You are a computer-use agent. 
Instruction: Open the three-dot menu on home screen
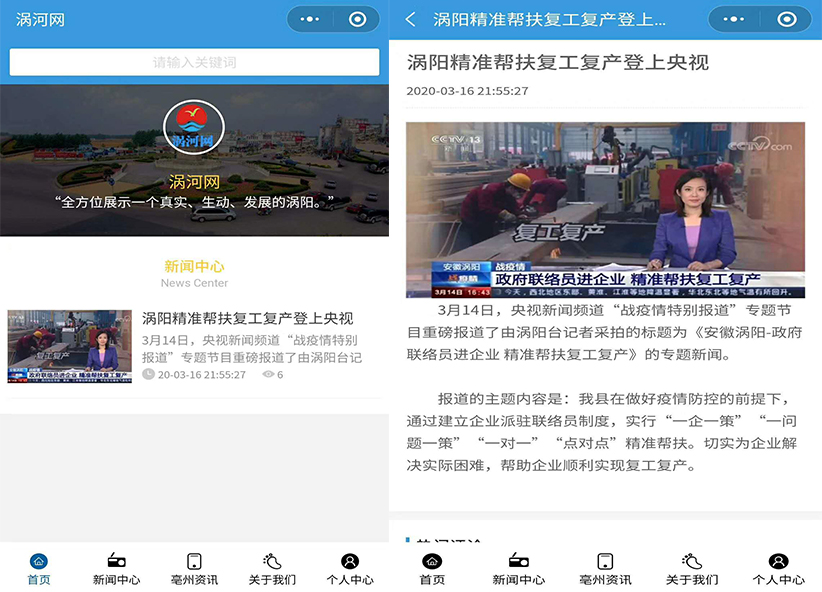click(x=310, y=19)
